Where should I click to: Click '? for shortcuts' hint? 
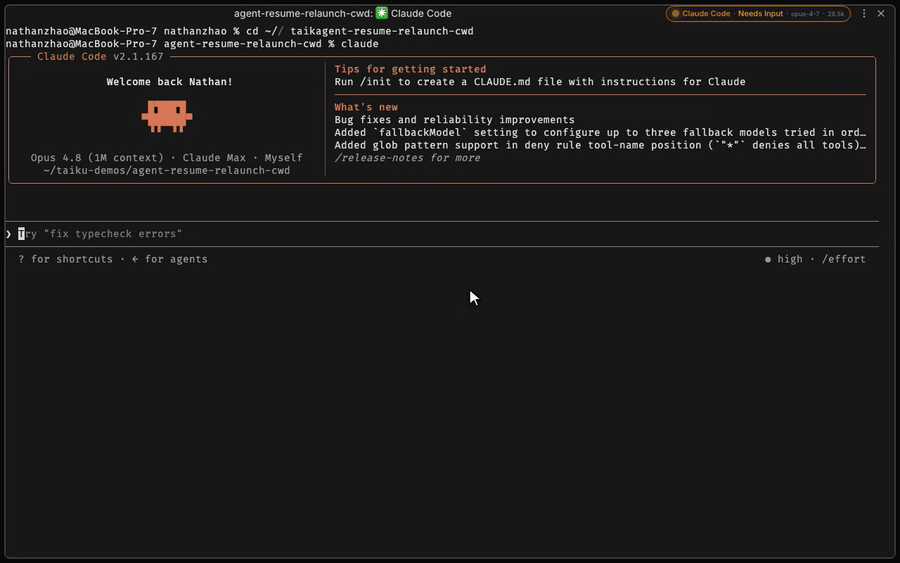tap(65, 259)
